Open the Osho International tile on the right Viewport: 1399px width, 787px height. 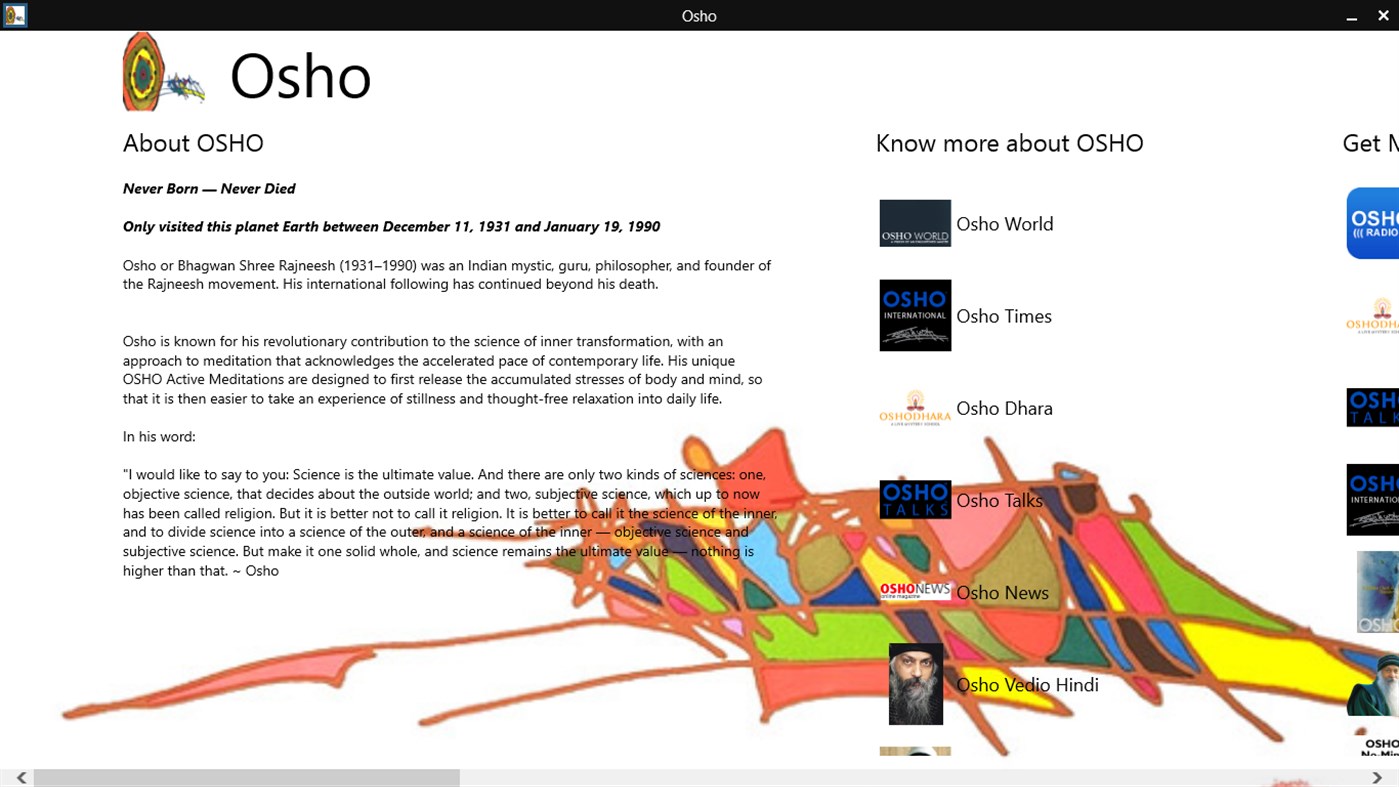tap(1383, 499)
